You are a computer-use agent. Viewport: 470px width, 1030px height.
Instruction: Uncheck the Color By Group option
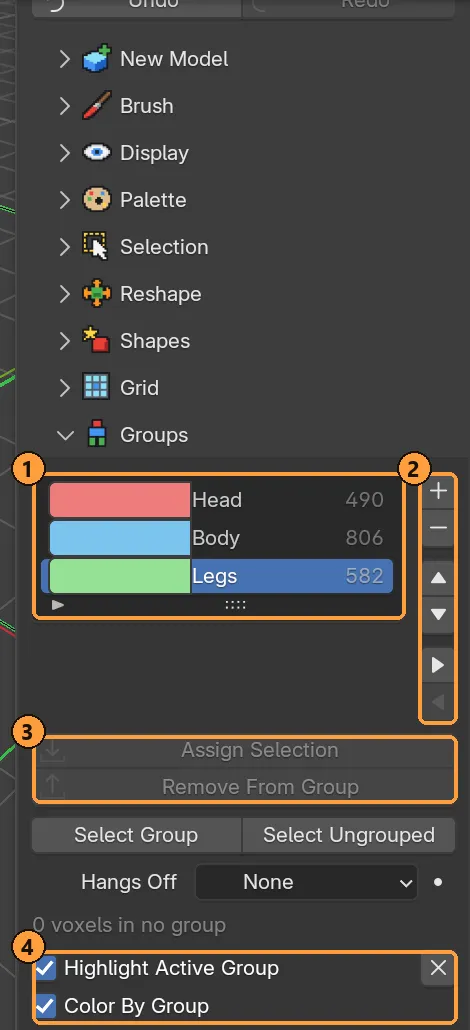(45, 1006)
